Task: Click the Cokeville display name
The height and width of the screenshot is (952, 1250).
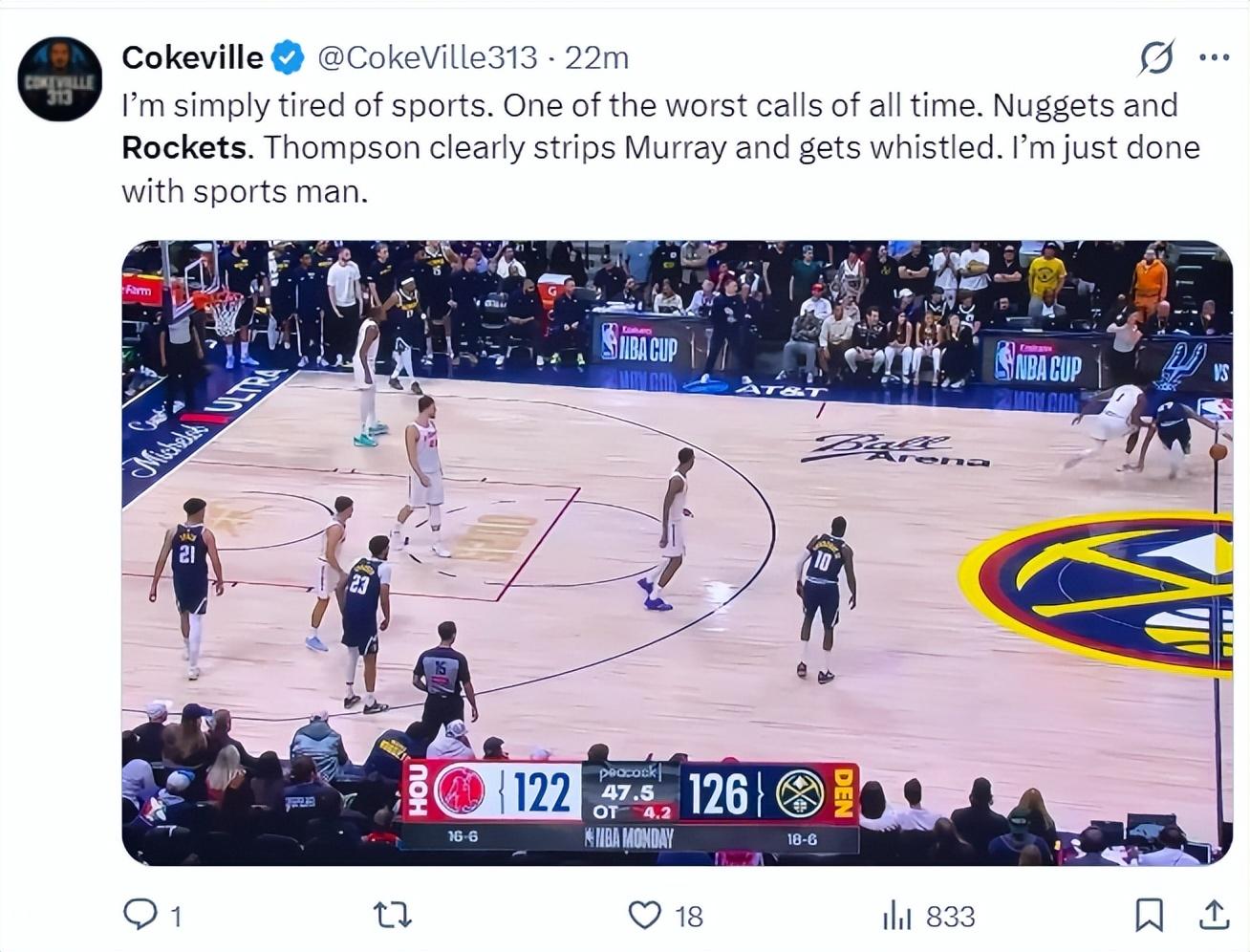Action: (192, 58)
